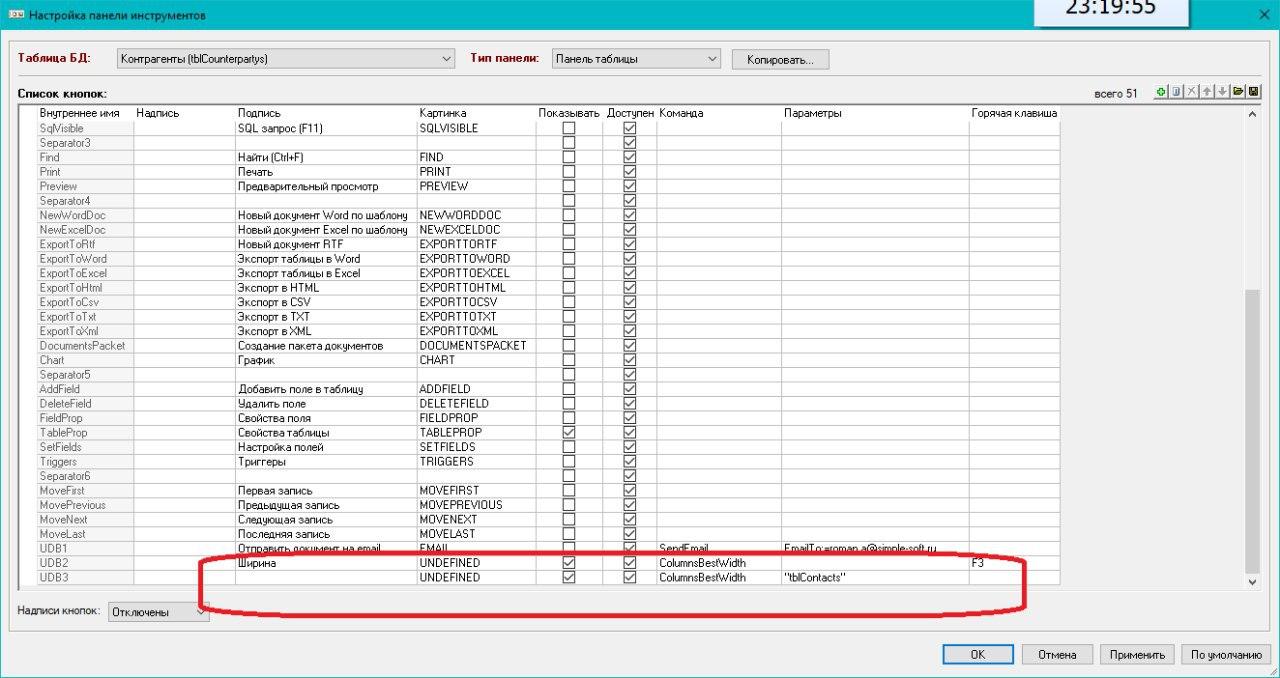Click the add separator icon
Screen dimensions: 1280x678
[1177, 92]
